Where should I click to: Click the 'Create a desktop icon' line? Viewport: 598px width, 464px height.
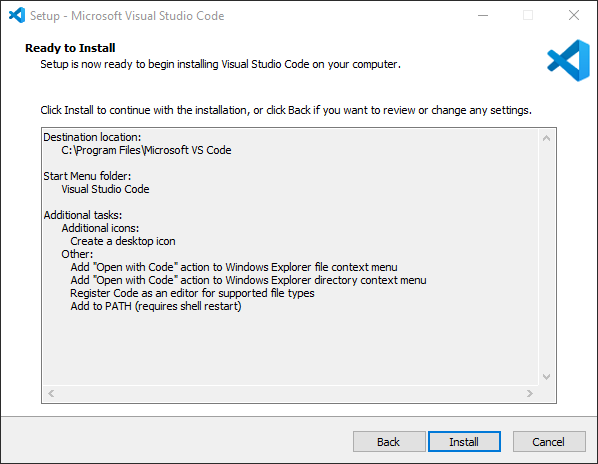coord(123,241)
